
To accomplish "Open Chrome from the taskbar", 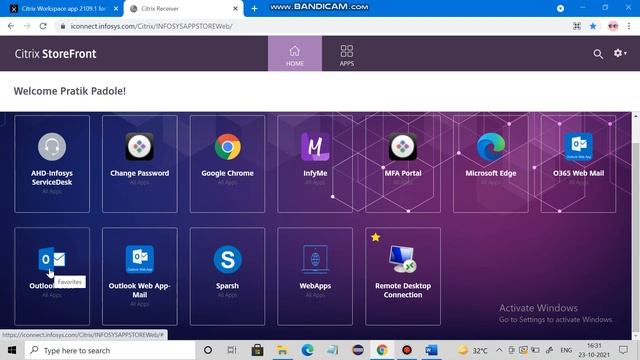I will tap(382, 350).
